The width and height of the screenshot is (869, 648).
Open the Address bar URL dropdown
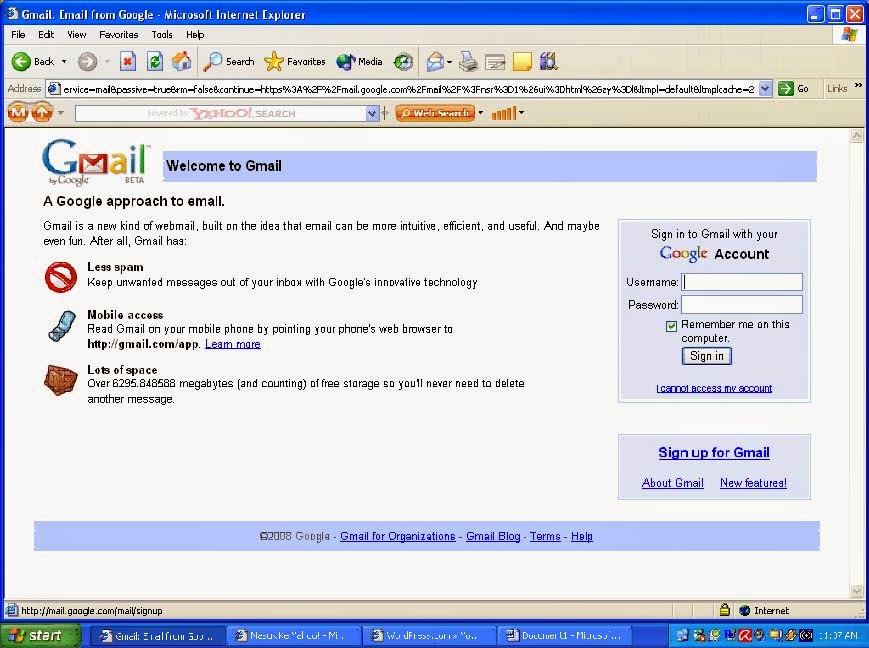[765, 89]
